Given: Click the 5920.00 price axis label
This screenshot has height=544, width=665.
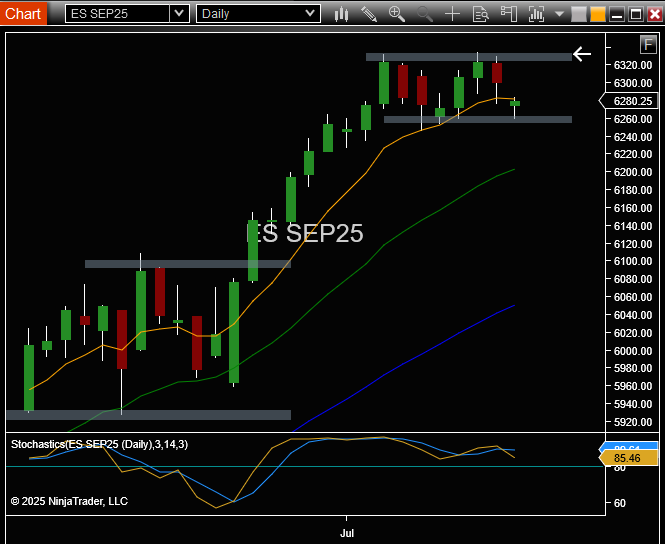Looking at the screenshot, I should point(633,422).
